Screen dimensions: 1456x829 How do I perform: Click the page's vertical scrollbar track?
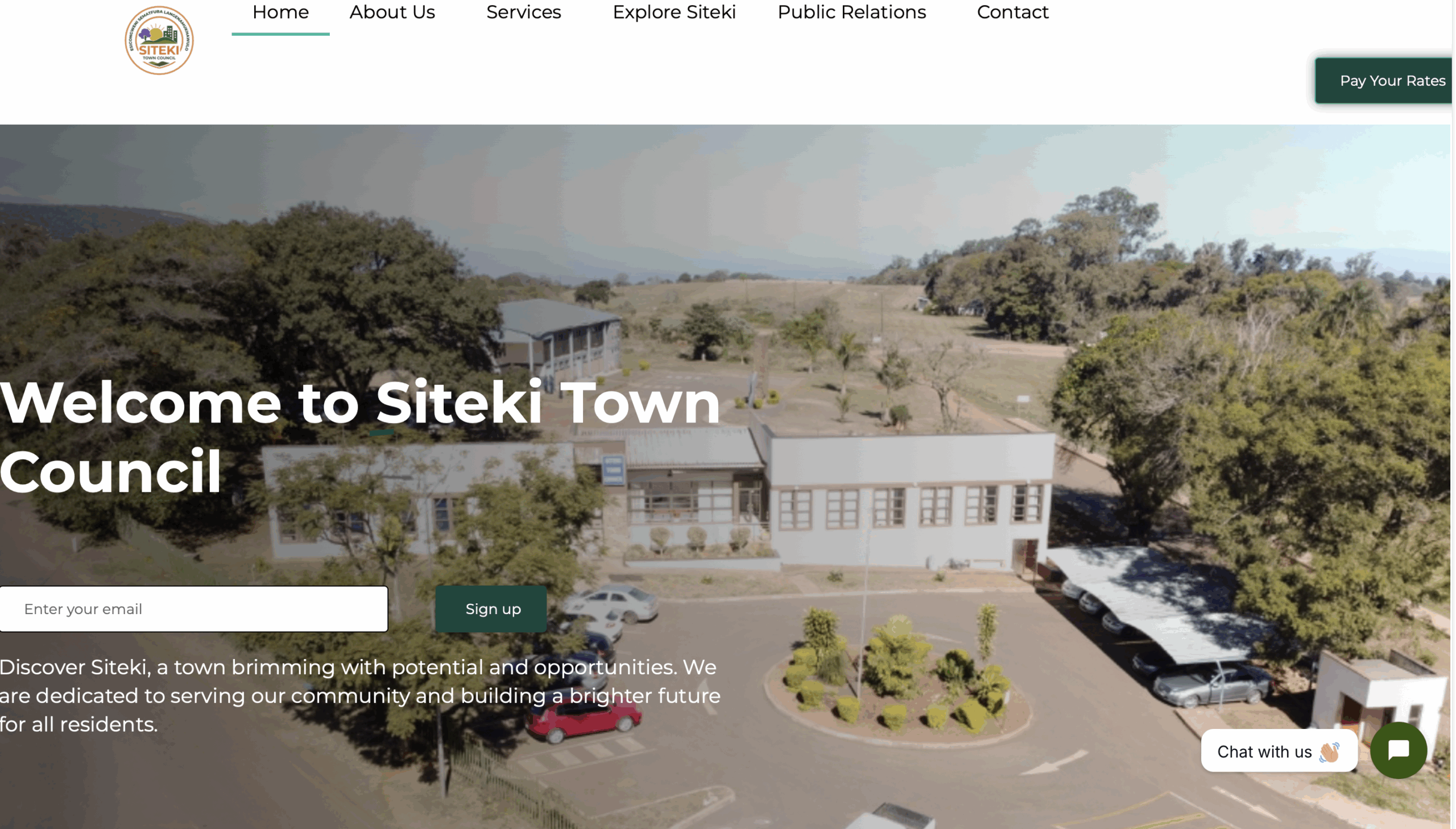click(x=1453, y=414)
